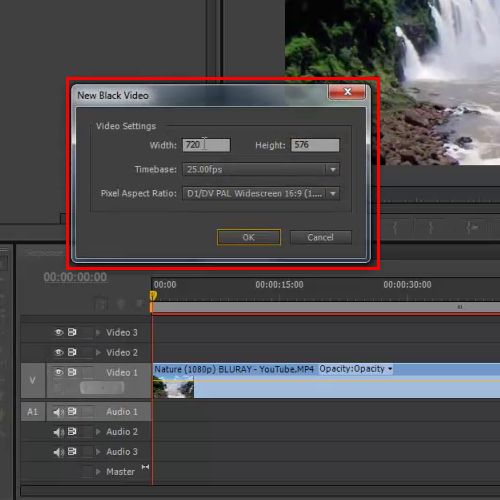Mute Audio 1 via its speaker icon
This screenshot has height=500, width=500.
(58, 412)
